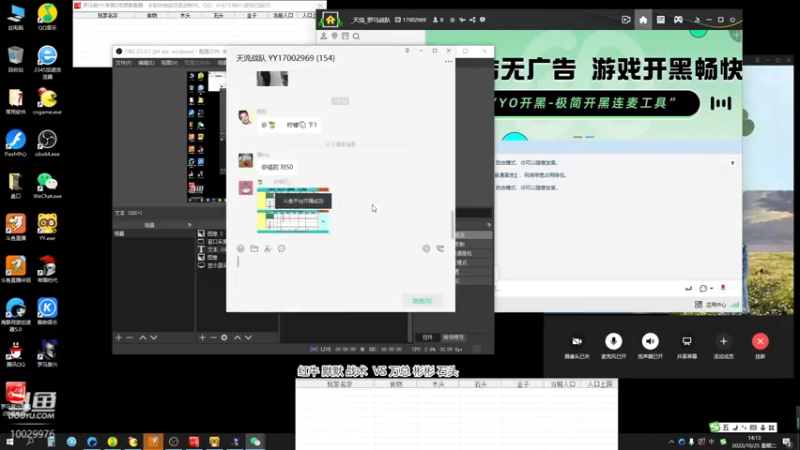The height and width of the screenshot is (450, 800).
Task: Click the pink avatar of the image sender
Action: point(245,187)
